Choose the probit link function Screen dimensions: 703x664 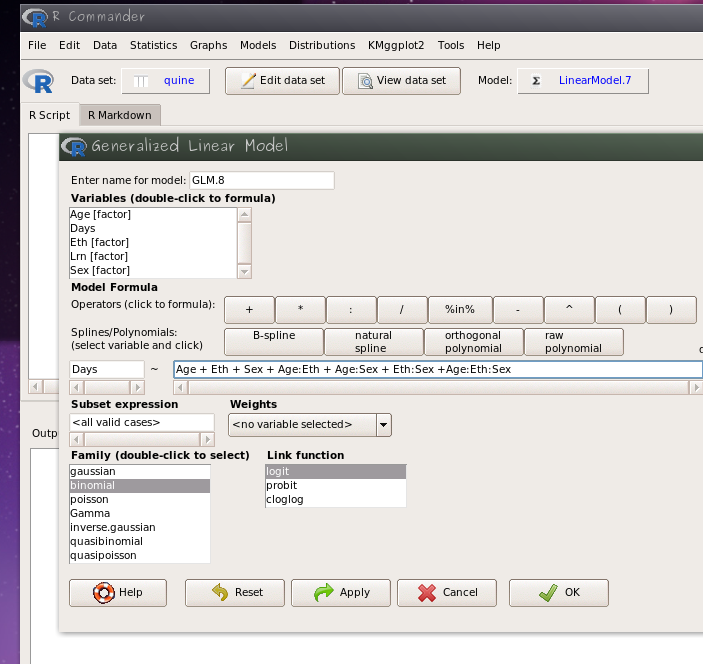point(282,485)
